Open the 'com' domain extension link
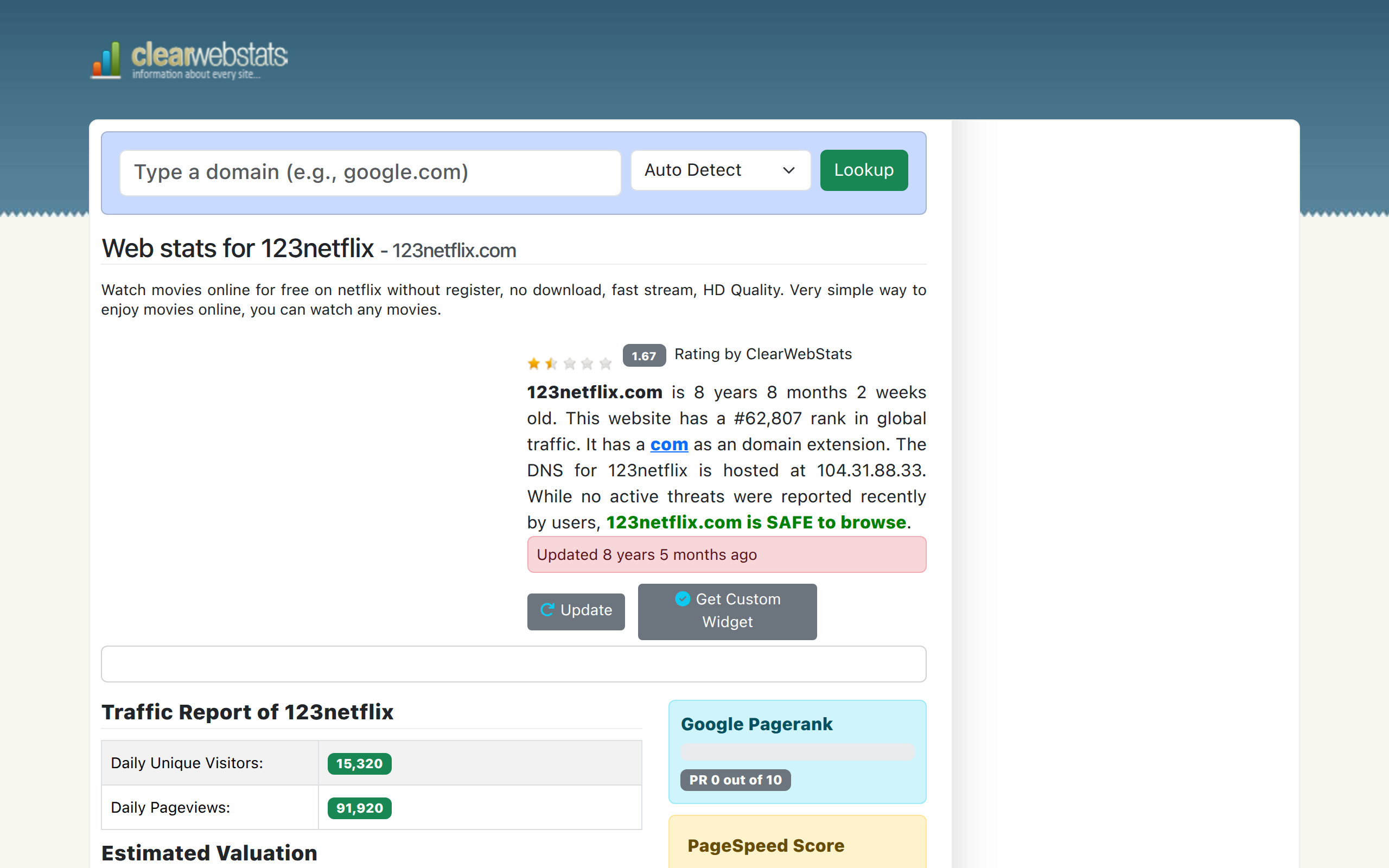 tap(668, 444)
